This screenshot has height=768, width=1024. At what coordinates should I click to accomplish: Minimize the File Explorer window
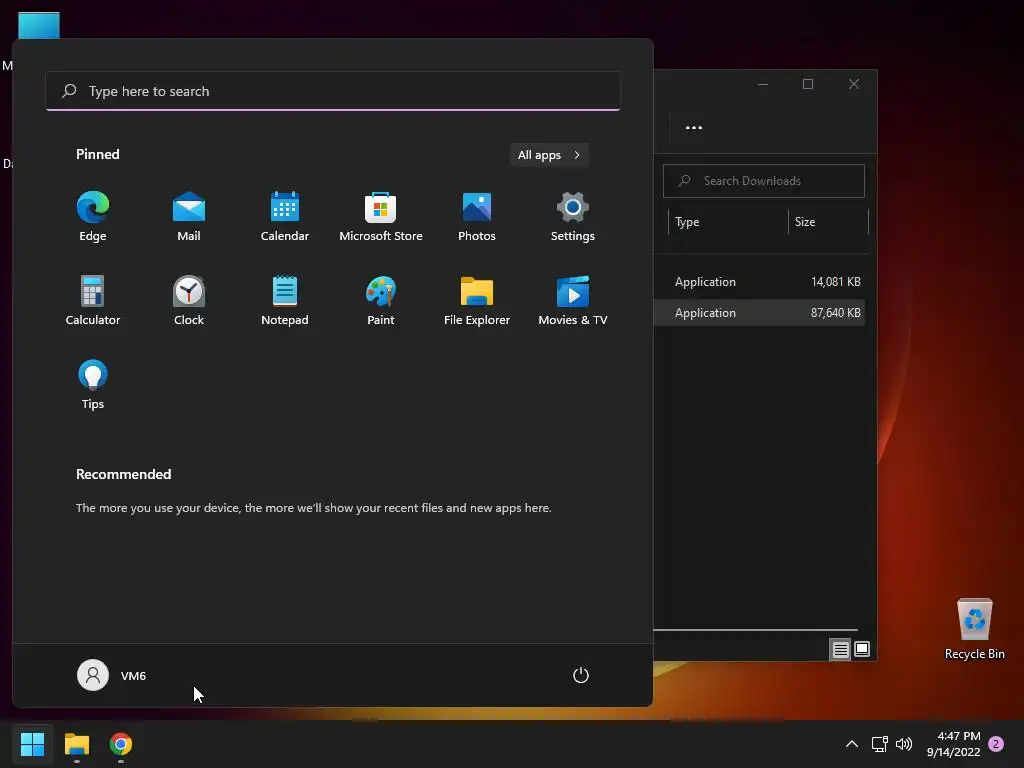(763, 84)
